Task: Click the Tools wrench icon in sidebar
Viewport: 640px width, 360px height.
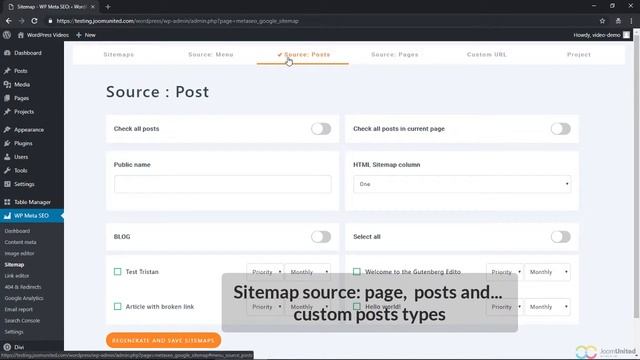Action: 7,171
